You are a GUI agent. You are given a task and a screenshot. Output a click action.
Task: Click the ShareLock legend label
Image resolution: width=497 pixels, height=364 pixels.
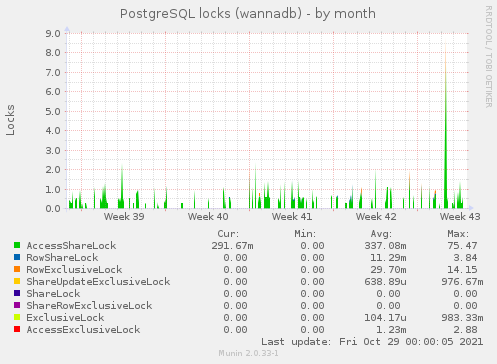point(53,294)
